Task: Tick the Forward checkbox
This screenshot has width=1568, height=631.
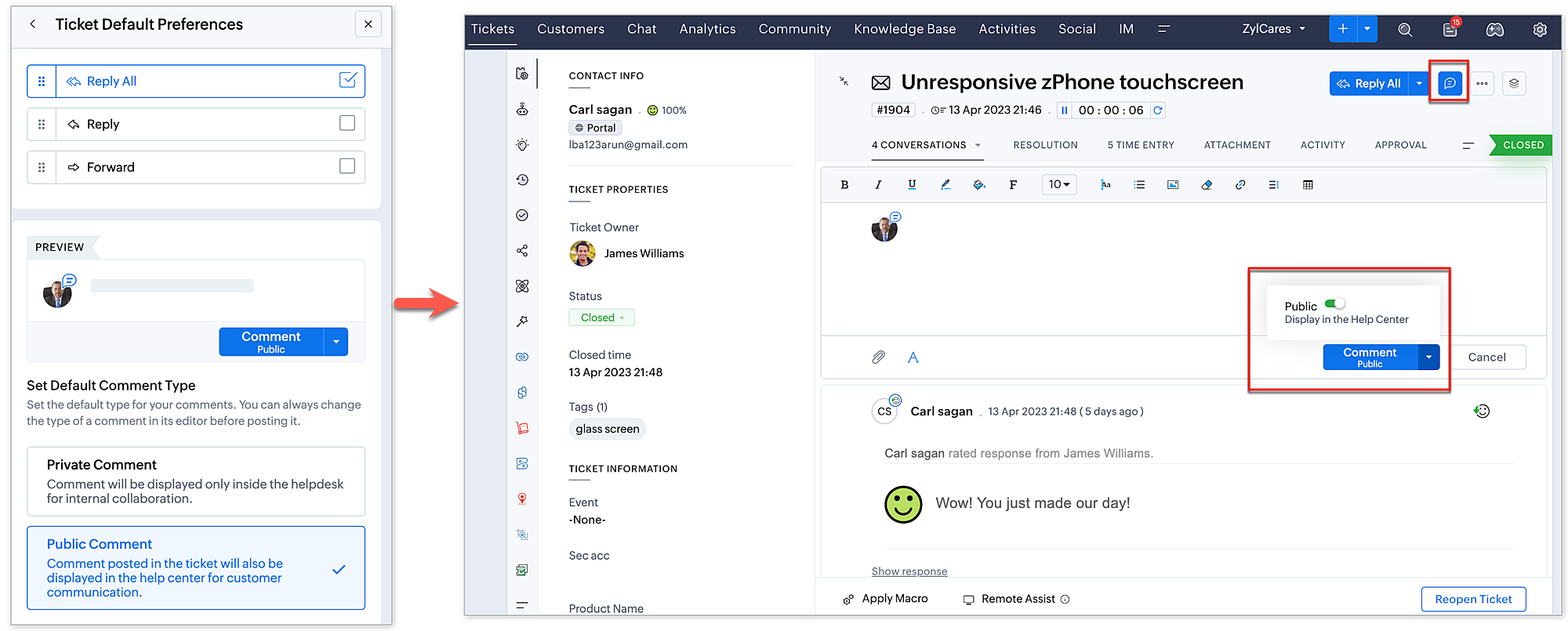Action: pos(347,166)
